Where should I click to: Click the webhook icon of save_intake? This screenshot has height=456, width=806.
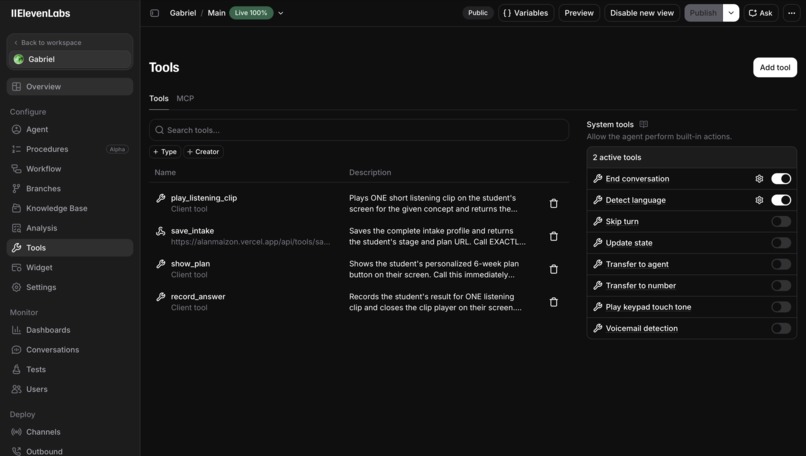pyautogui.click(x=161, y=231)
